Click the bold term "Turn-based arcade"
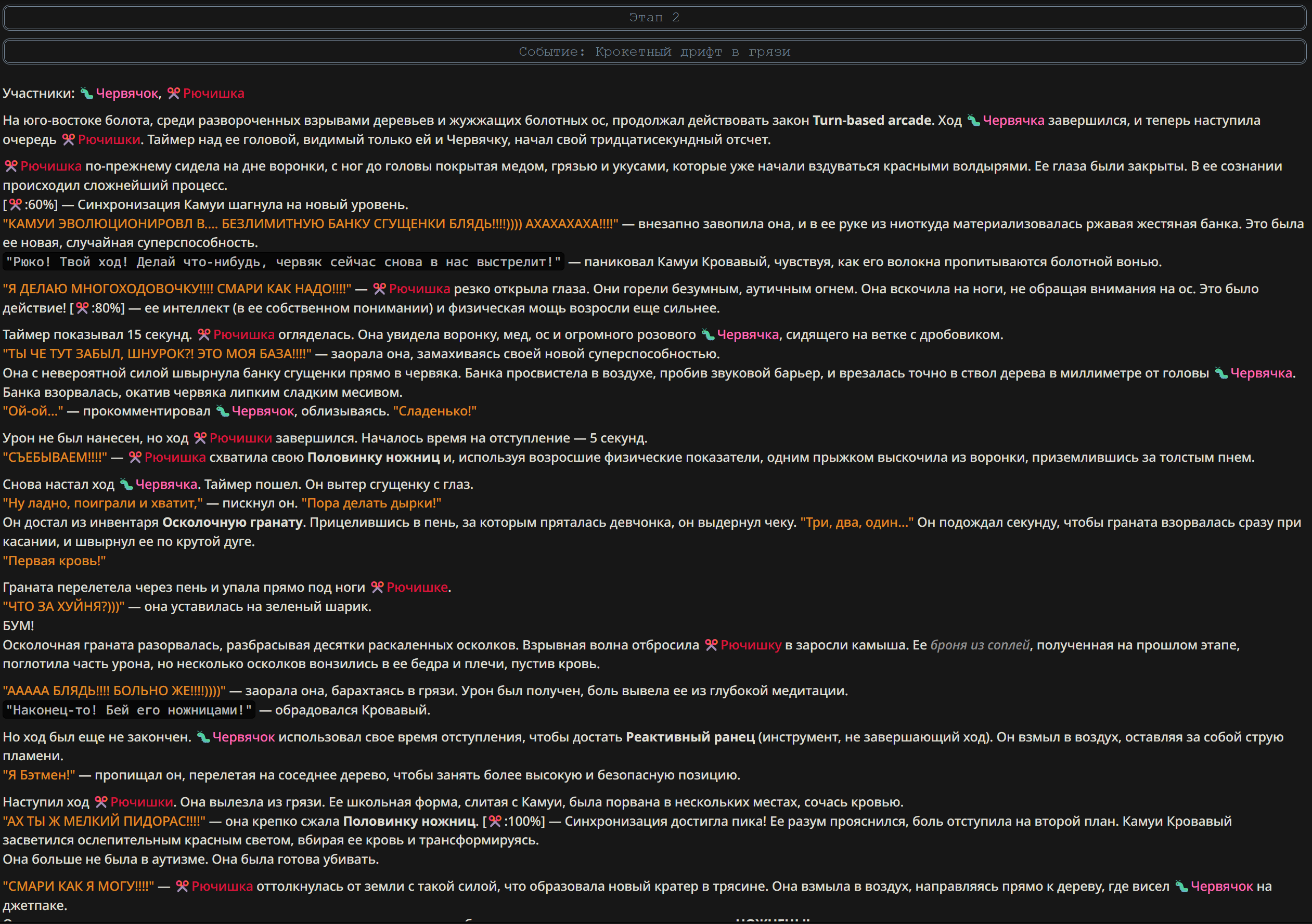The image size is (1312, 924). 872,121
